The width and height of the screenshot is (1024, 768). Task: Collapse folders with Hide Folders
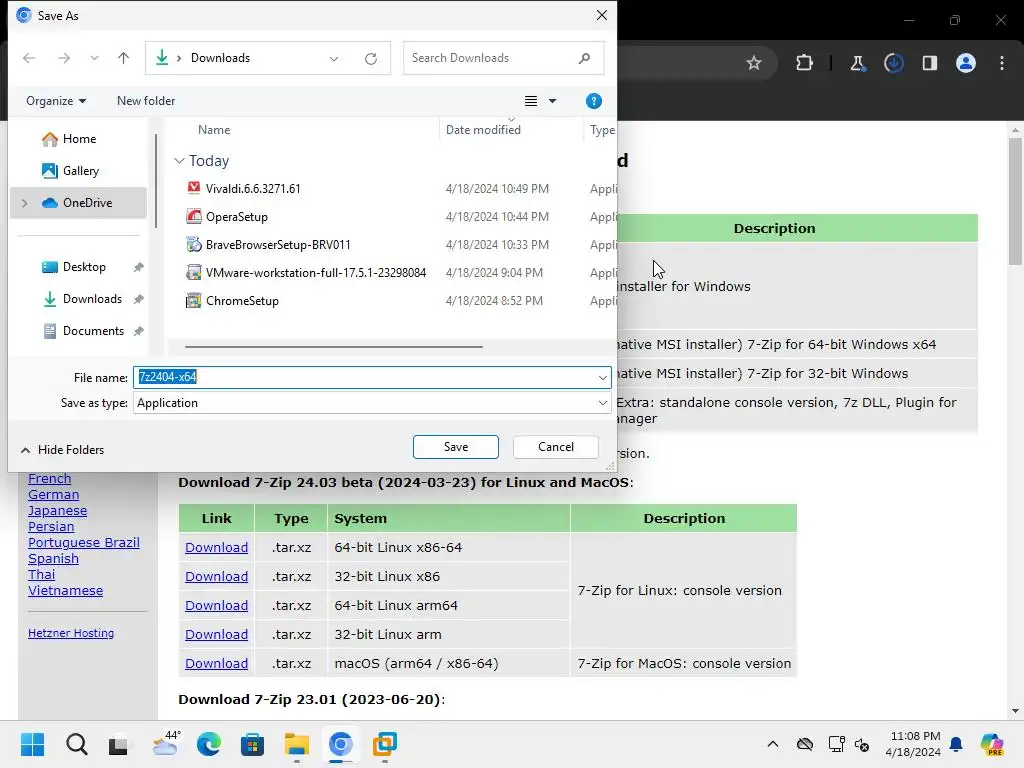pyautogui.click(x=63, y=450)
